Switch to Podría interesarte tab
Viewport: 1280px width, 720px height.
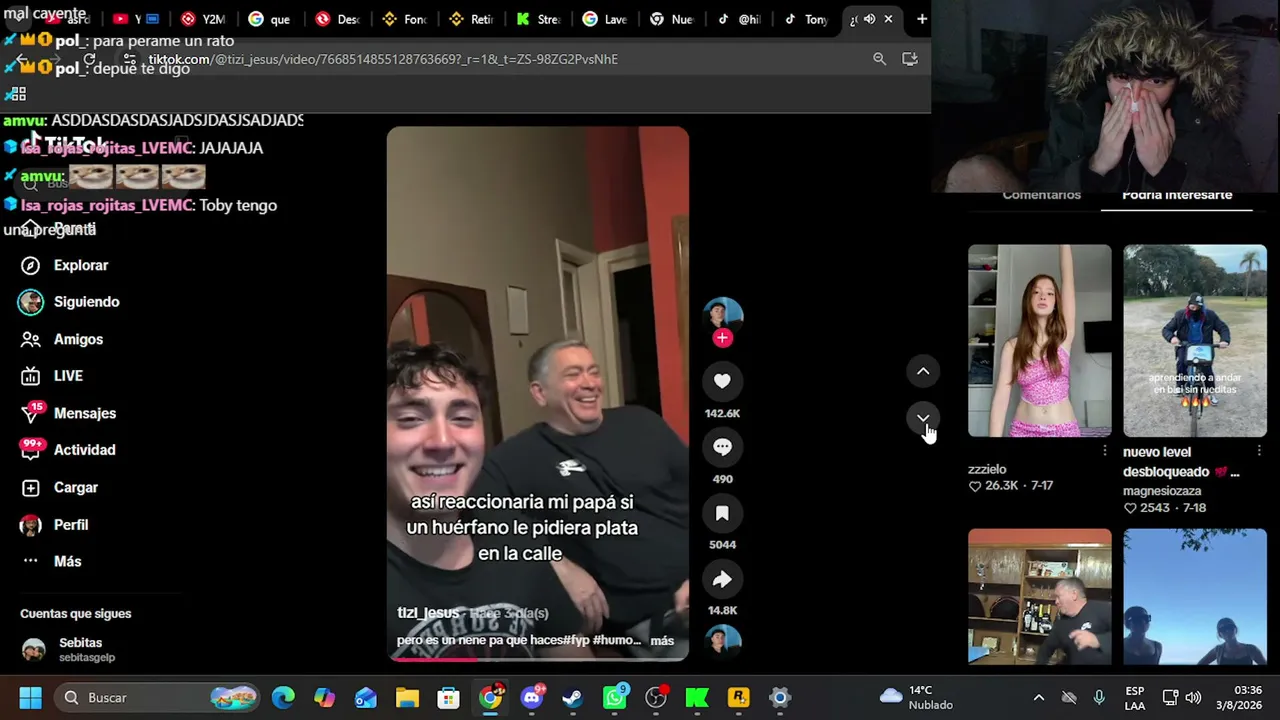click(x=1177, y=195)
